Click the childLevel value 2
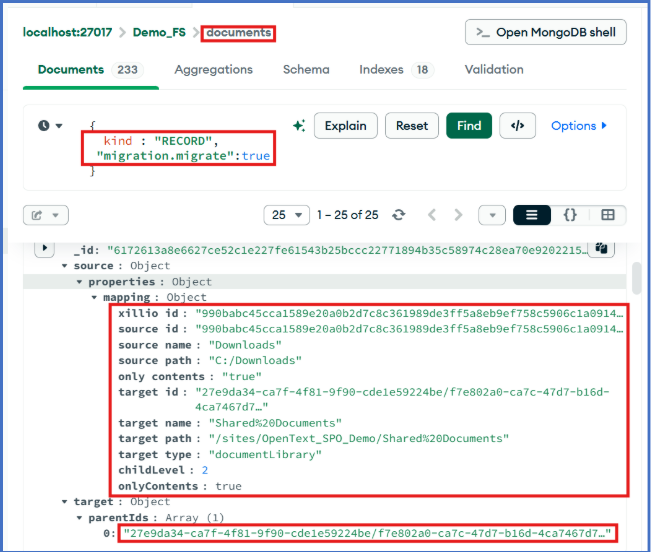The height and width of the screenshot is (552, 651). (x=205, y=470)
